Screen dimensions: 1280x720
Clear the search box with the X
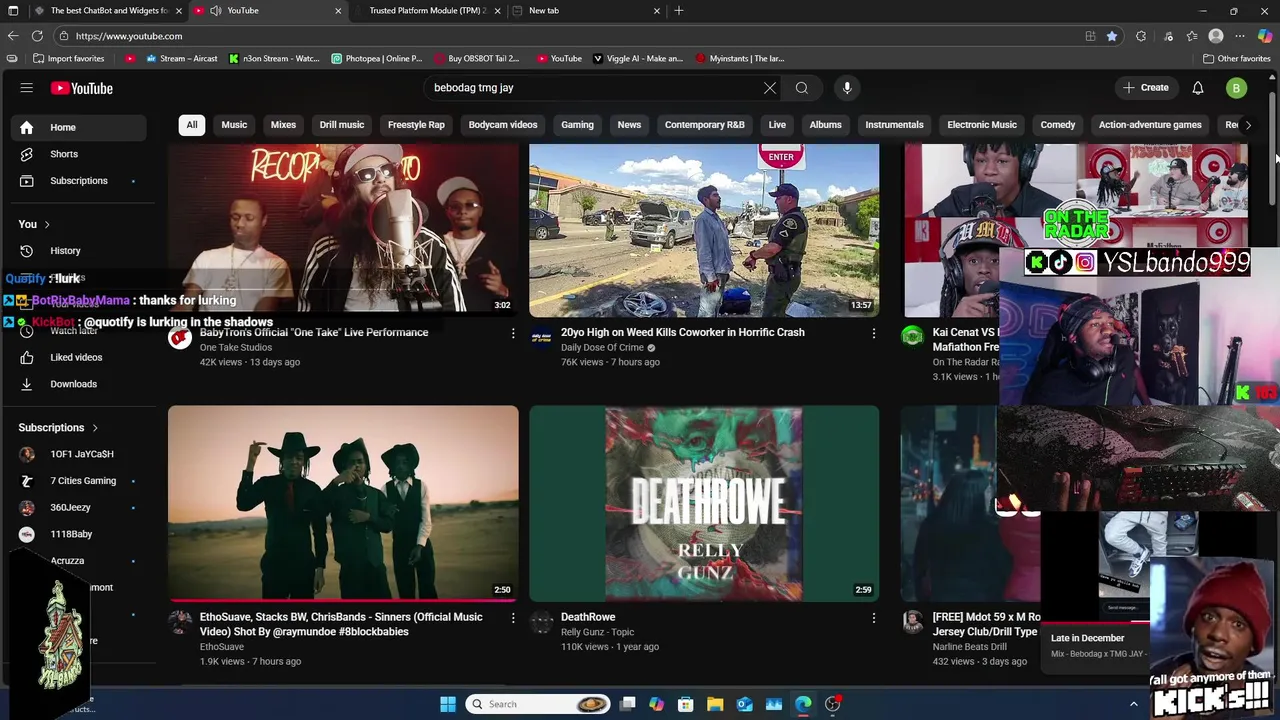[770, 88]
